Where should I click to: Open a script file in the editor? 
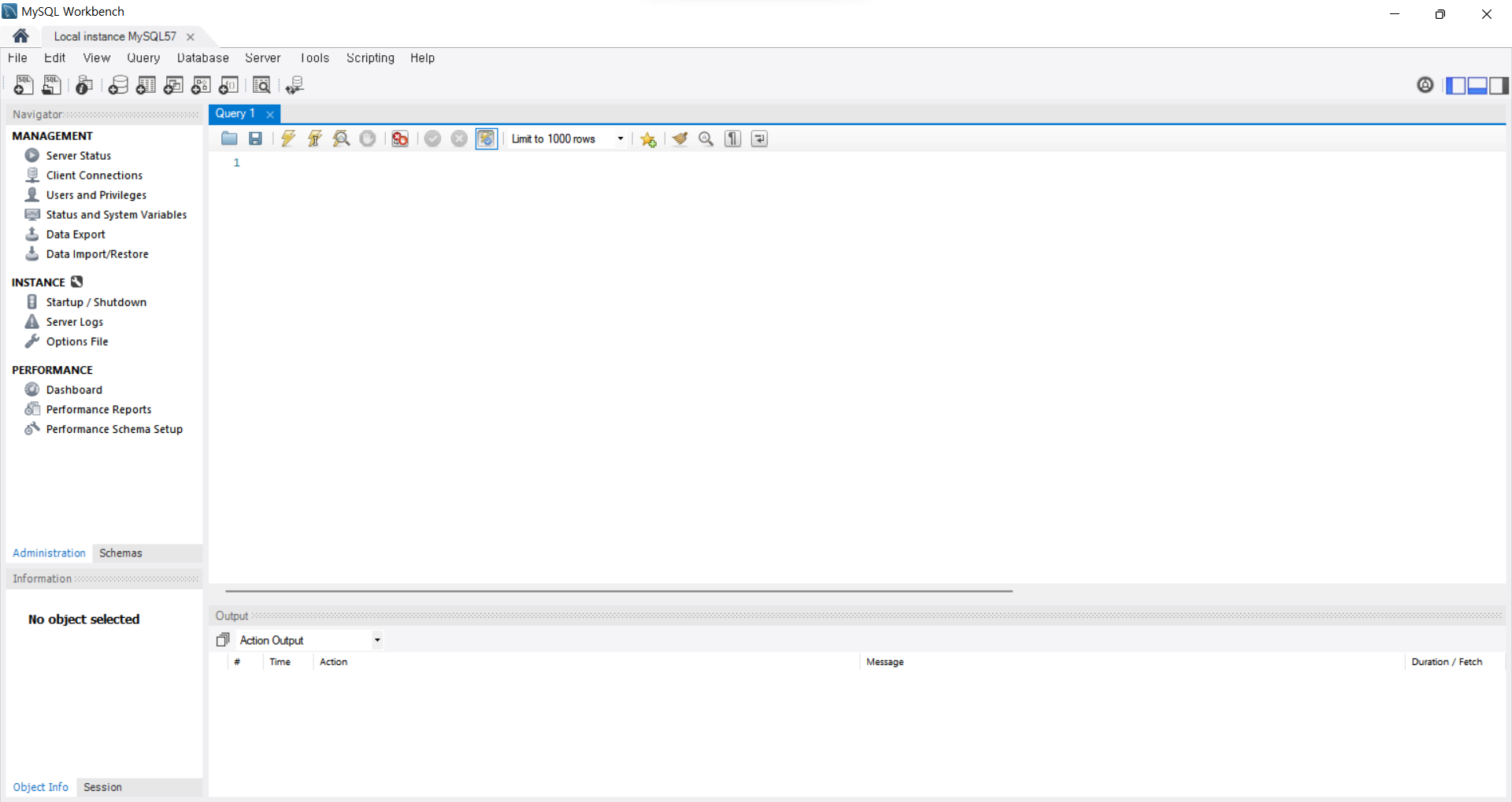pos(229,139)
